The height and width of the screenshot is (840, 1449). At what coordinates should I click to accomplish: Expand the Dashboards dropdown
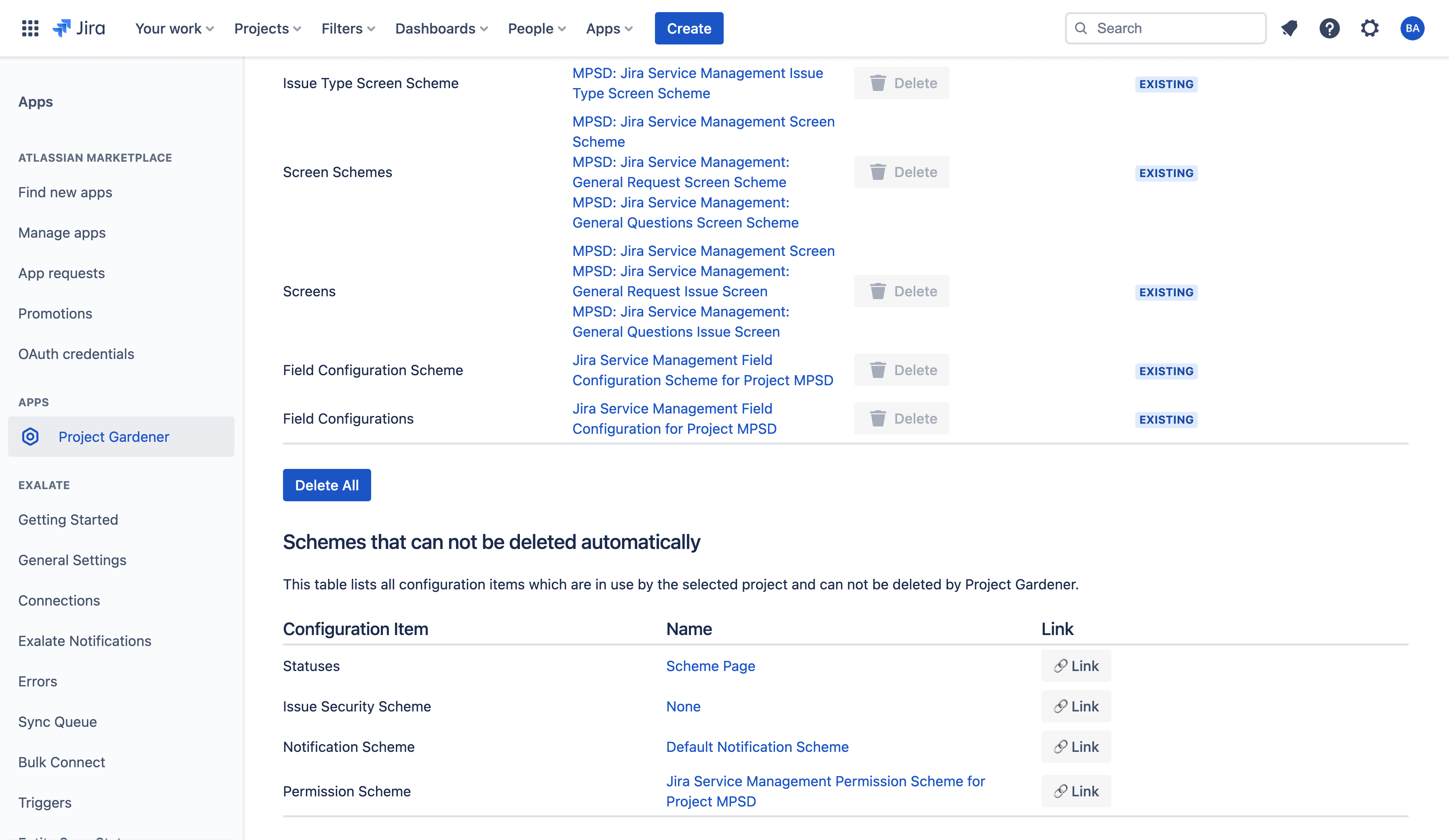(441, 28)
